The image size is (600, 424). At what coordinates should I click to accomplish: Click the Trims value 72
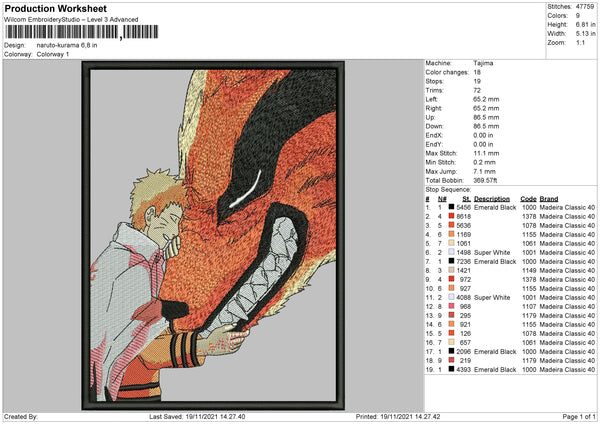click(x=477, y=90)
